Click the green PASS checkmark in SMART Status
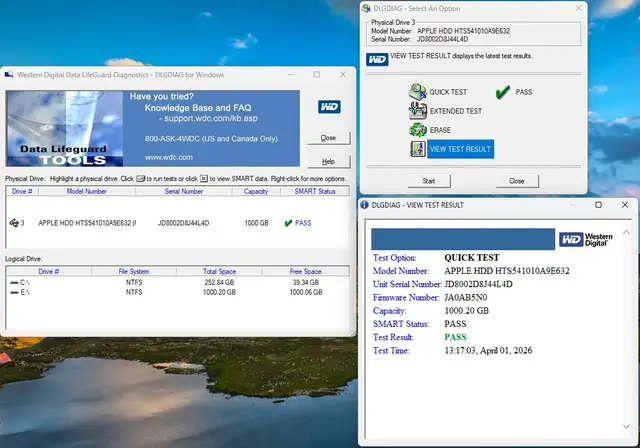This screenshot has width=640, height=448. pos(288,223)
